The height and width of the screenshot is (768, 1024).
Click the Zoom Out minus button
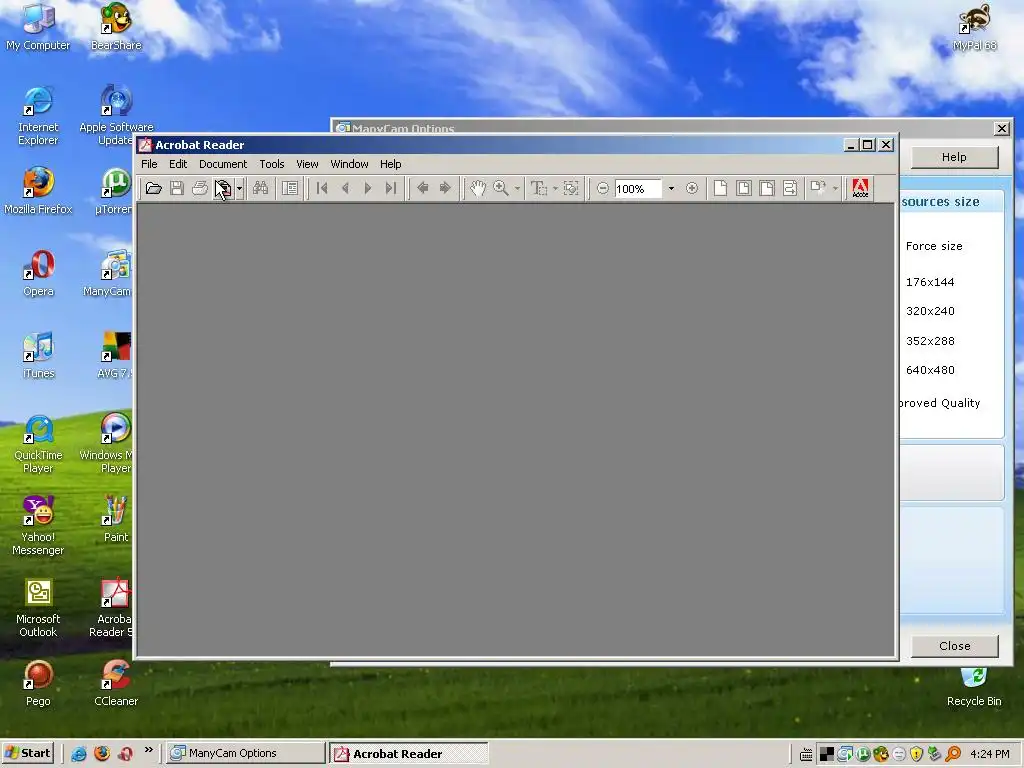tap(603, 189)
